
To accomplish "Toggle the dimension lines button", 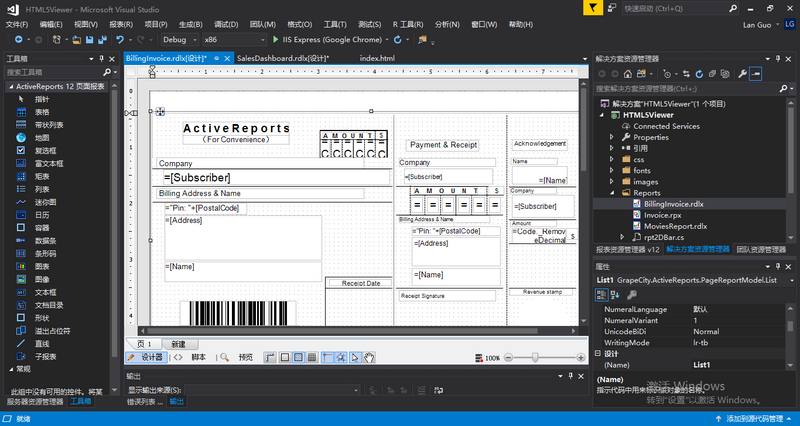I will coord(269,358).
